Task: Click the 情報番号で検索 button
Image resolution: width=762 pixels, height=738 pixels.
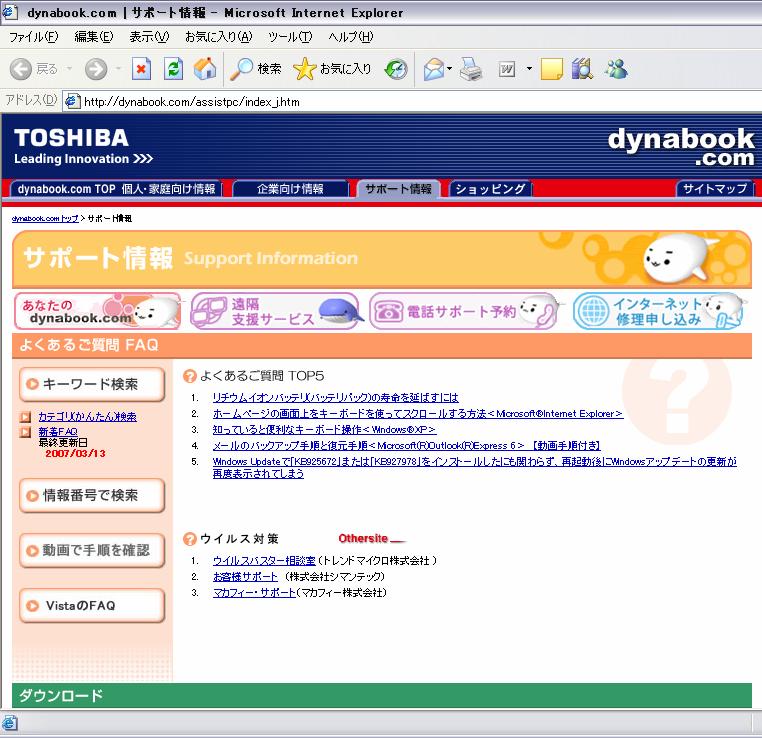Action: [92, 496]
